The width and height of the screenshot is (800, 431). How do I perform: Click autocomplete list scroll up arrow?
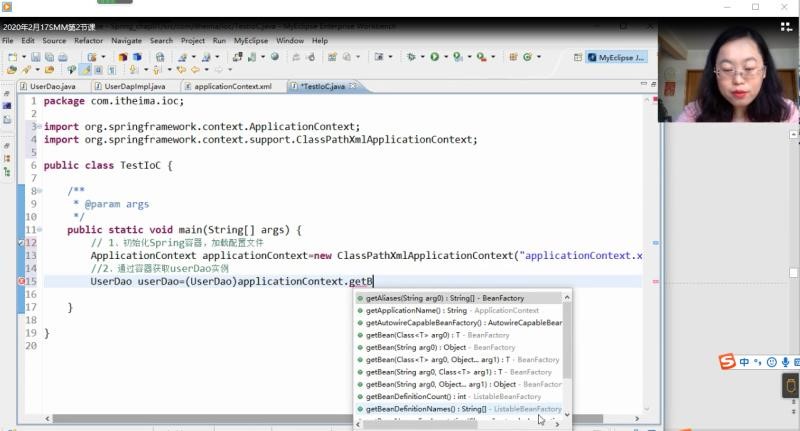tap(567, 297)
